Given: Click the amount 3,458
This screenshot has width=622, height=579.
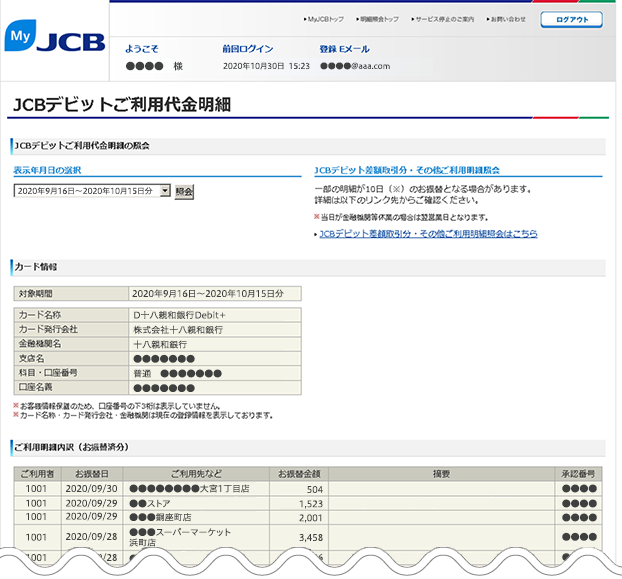Looking at the screenshot, I should [x=311, y=537].
